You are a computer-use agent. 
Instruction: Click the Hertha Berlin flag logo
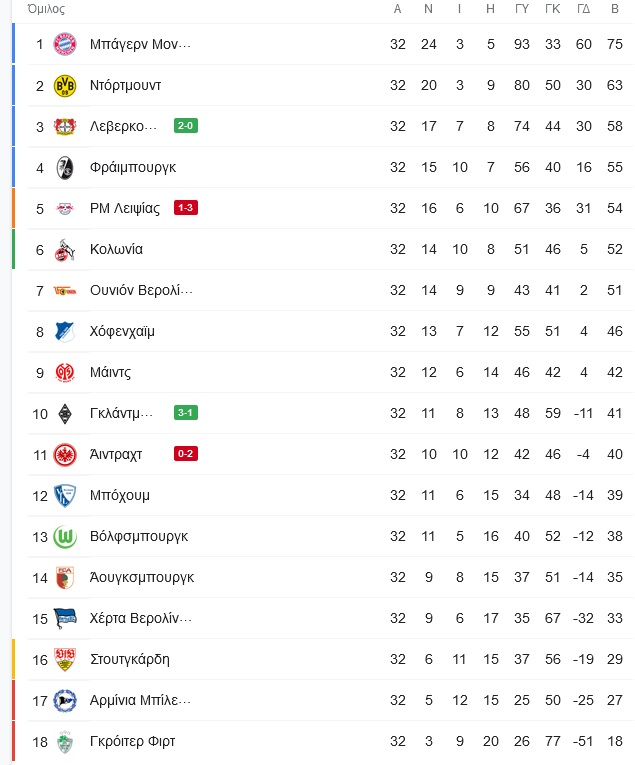tap(64, 618)
